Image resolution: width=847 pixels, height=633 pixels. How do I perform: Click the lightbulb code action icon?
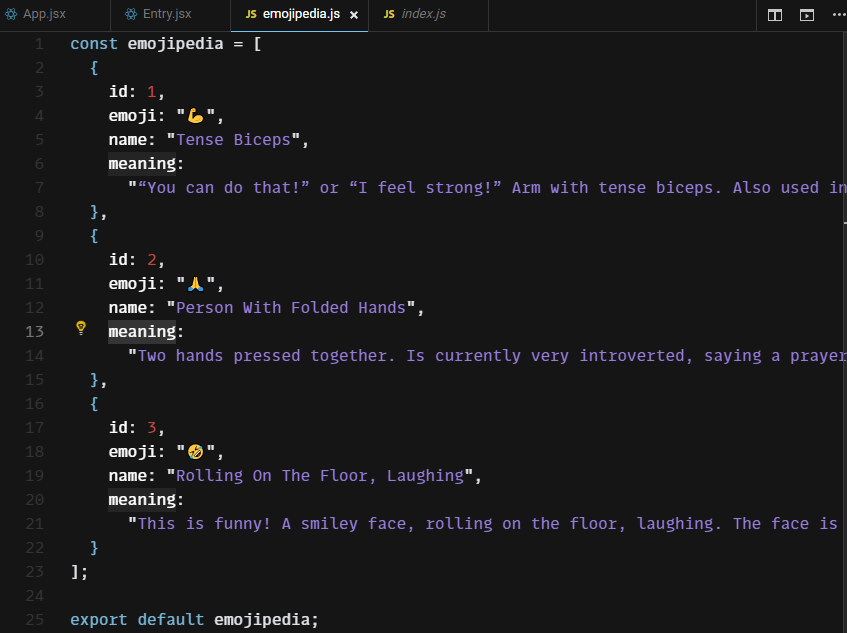click(81, 328)
